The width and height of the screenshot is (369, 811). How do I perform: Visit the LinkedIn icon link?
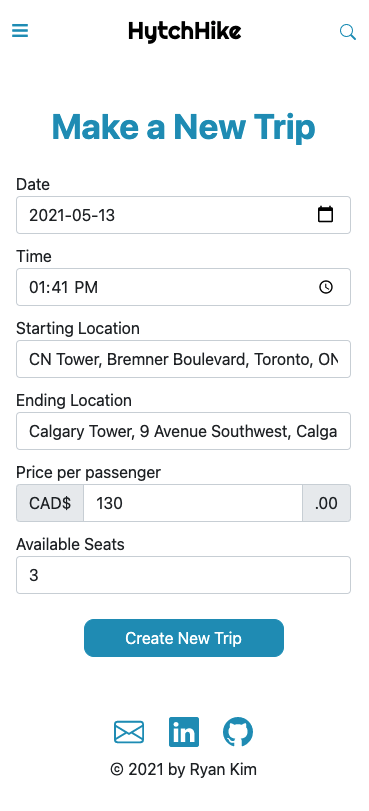click(x=184, y=732)
